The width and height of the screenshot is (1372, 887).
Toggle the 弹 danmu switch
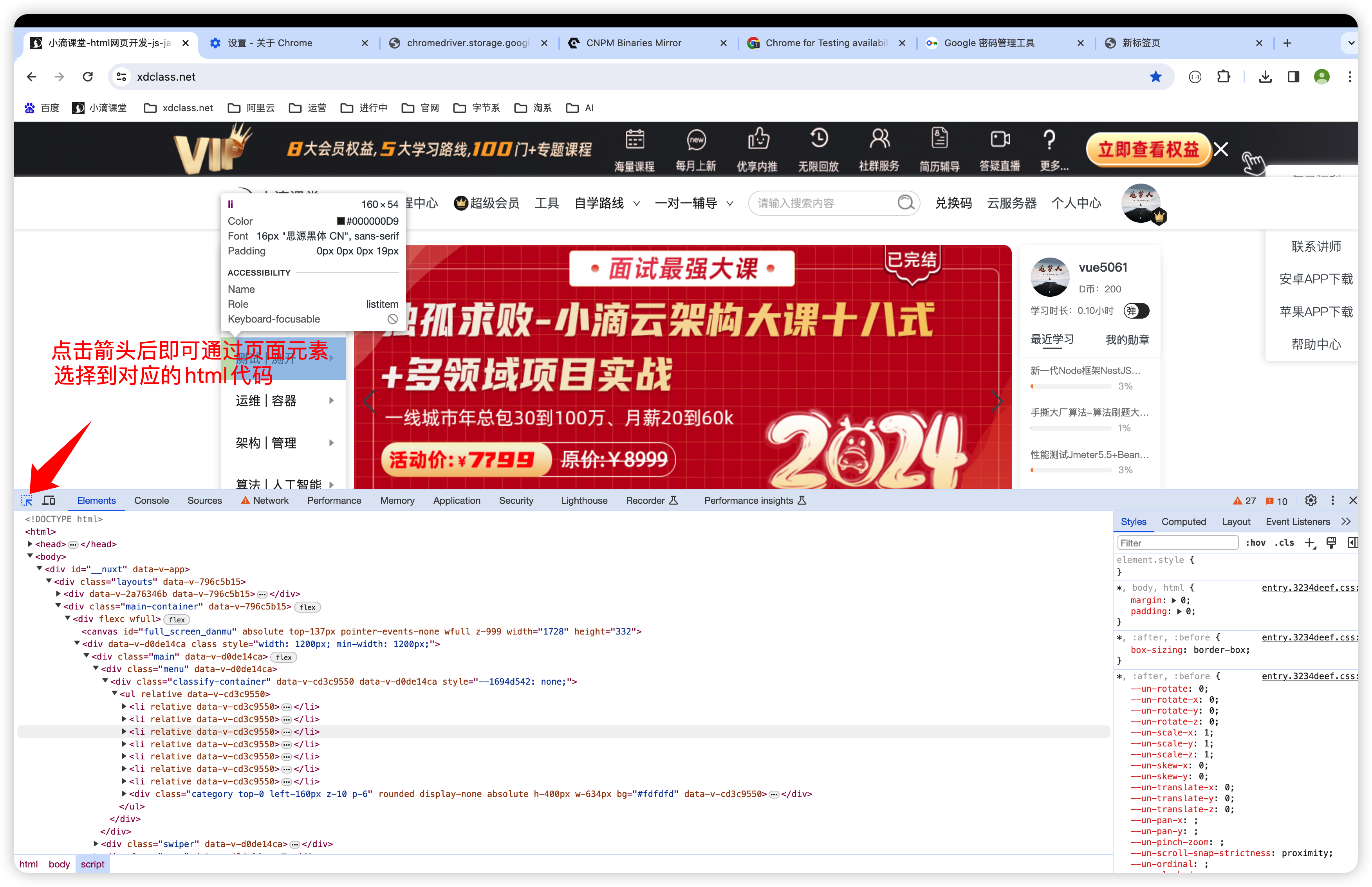coord(1136,310)
